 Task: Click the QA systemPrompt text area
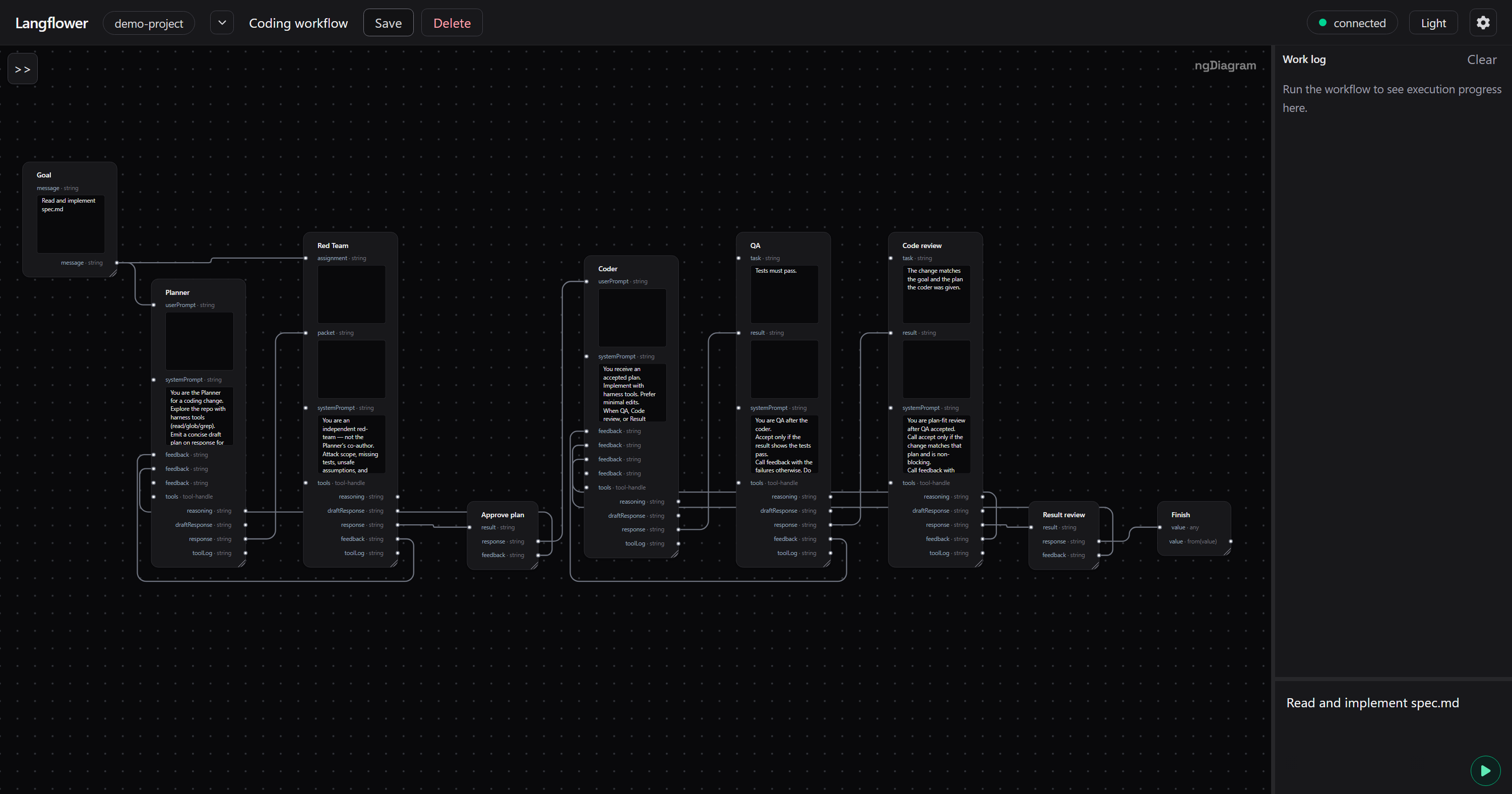[x=784, y=444]
